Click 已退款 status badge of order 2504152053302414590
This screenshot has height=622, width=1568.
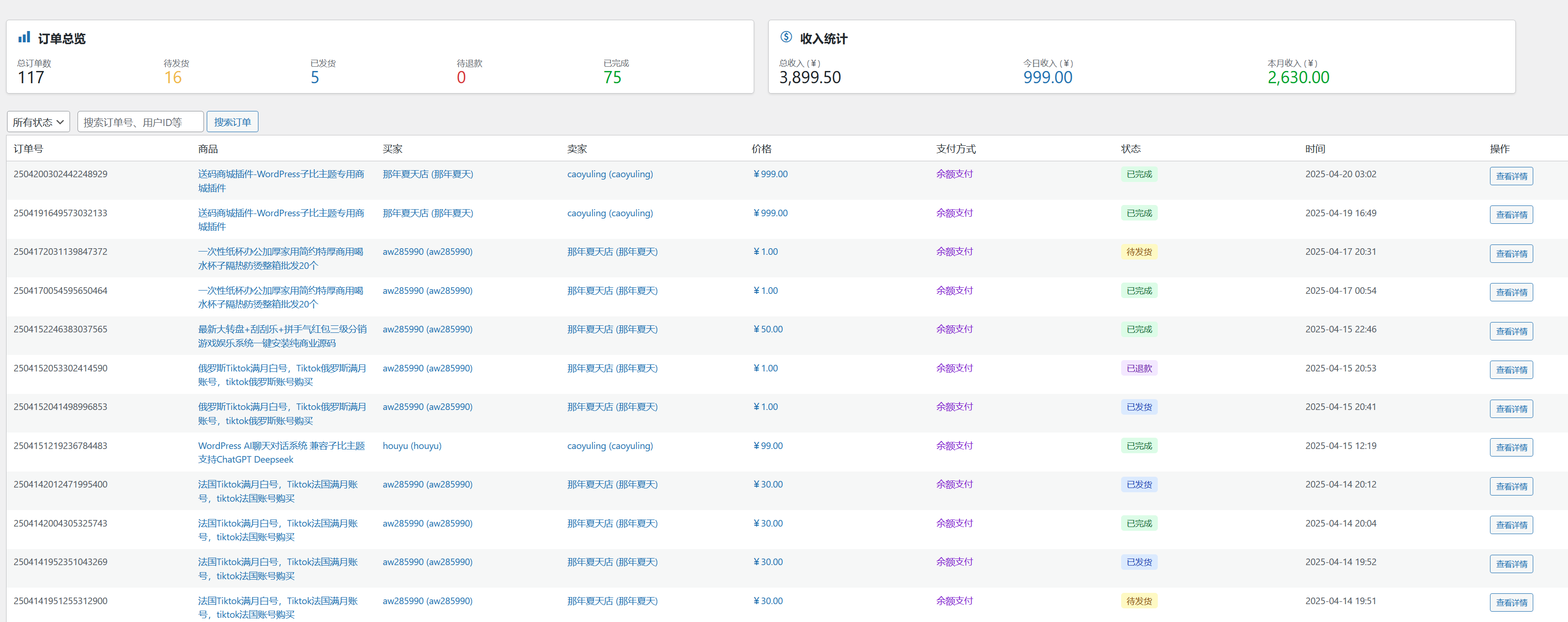pyautogui.click(x=1139, y=368)
